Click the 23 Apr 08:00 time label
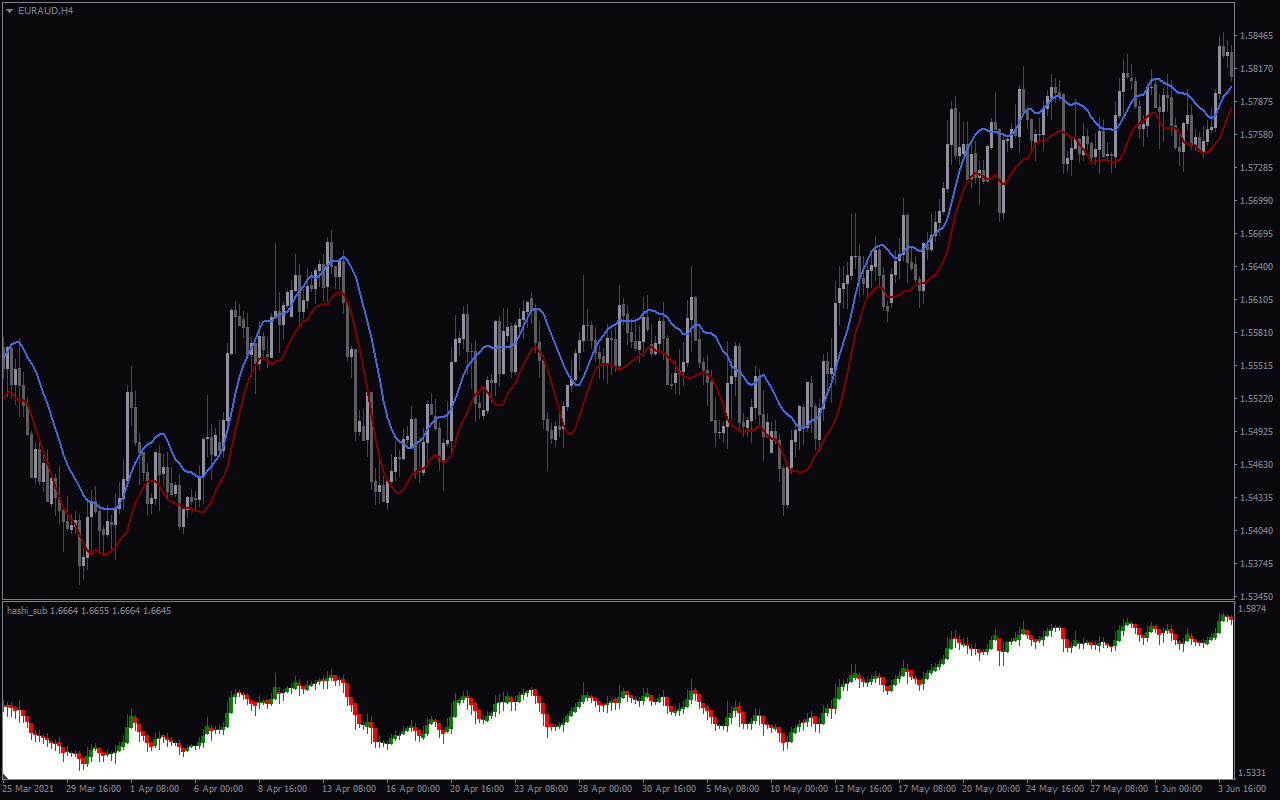This screenshot has width=1280, height=800. click(541, 789)
